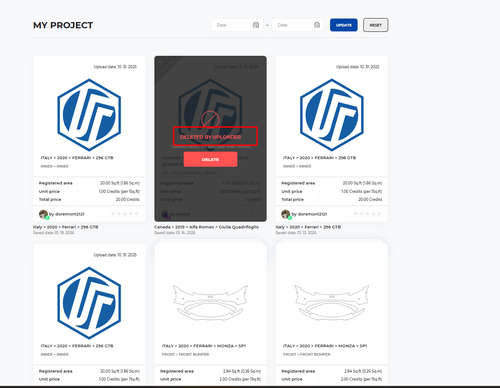The width and height of the screenshot is (500, 388).
Task: Click the red DELETE button on the deleted card
Action: [210, 159]
